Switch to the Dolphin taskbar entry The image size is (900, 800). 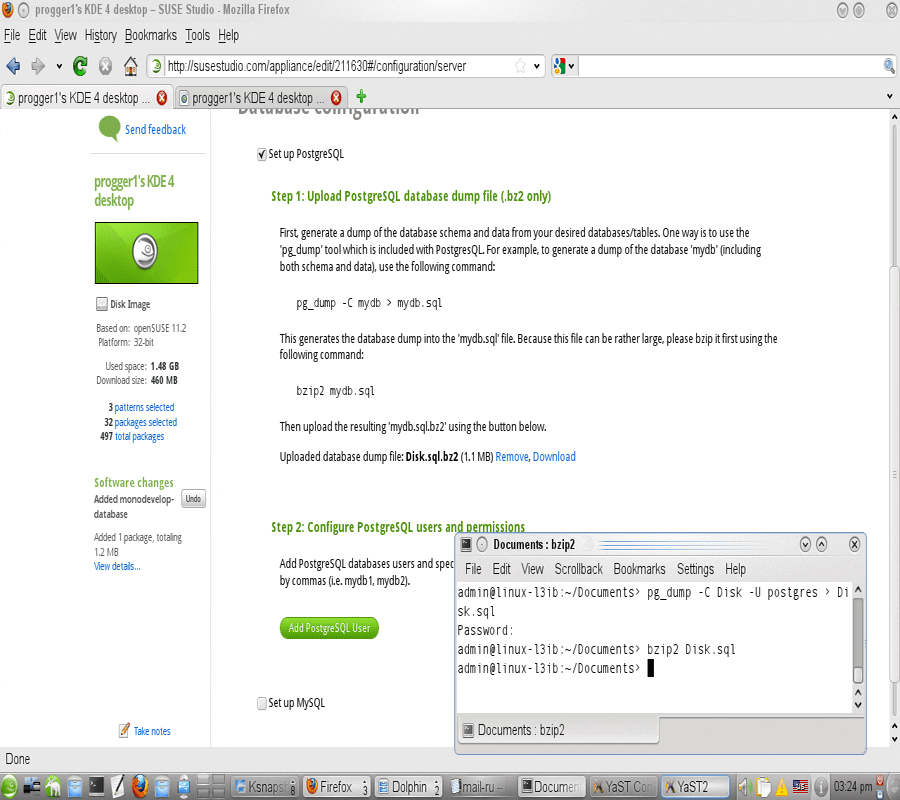[x=408, y=786]
